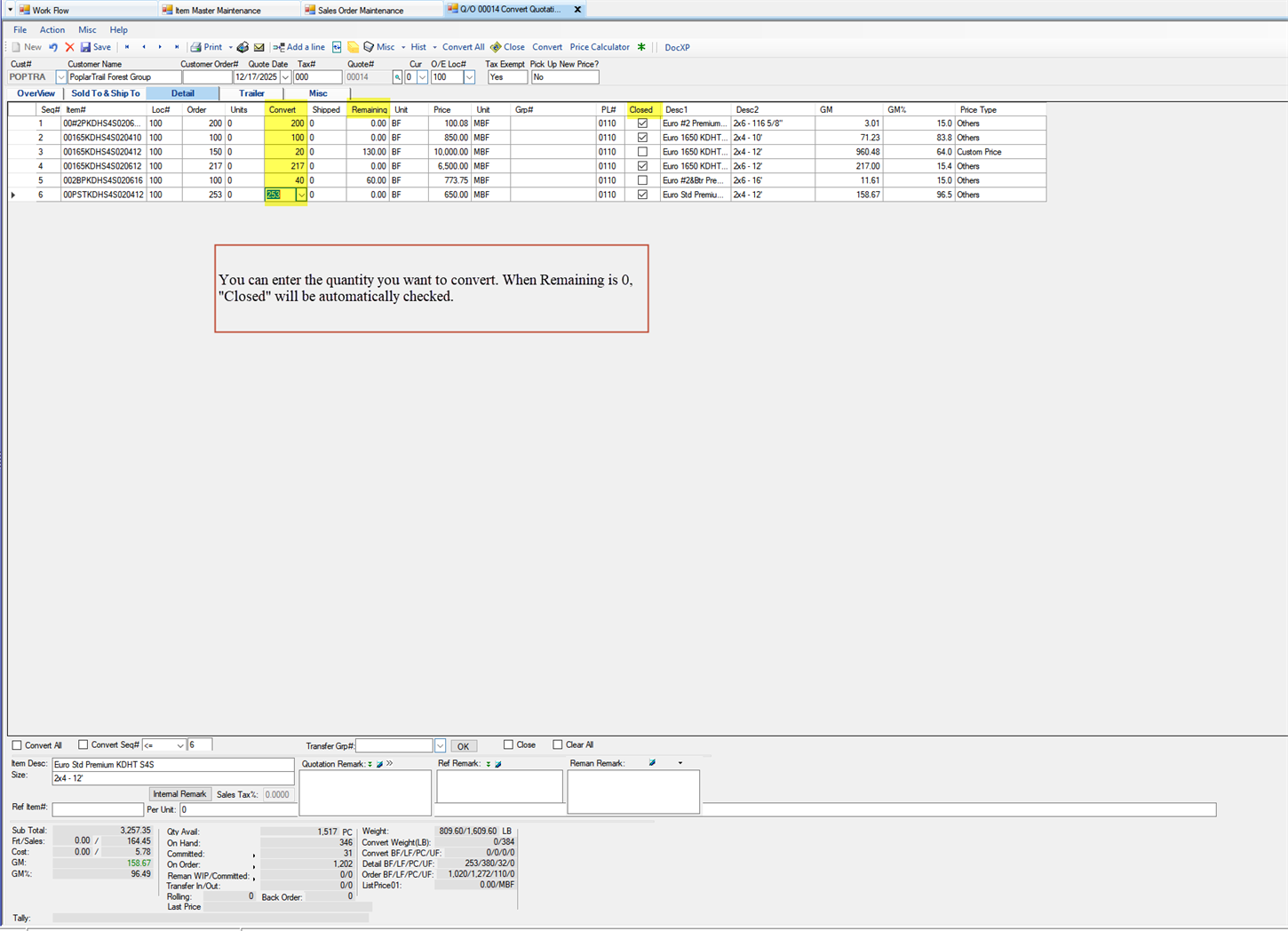Click the email envelope icon in the toolbar
1288x931 pixels.
coord(259,46)
